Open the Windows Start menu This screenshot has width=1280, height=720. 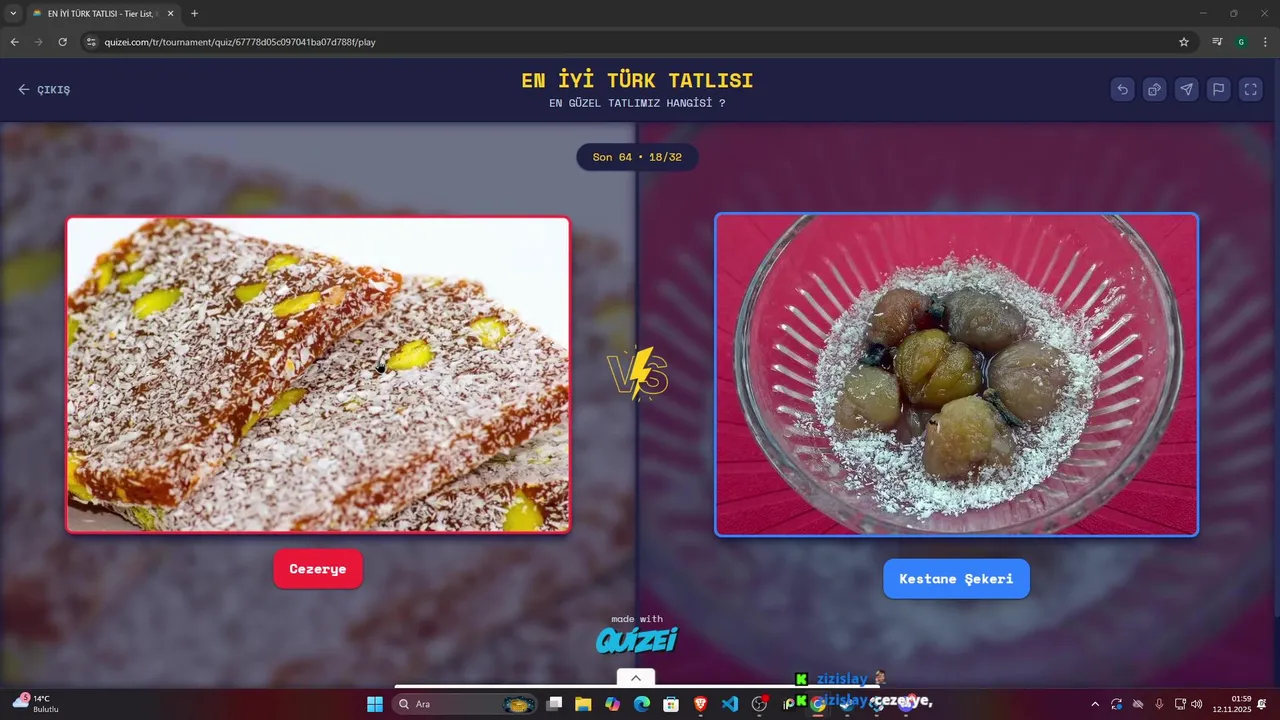coord(375,704)
